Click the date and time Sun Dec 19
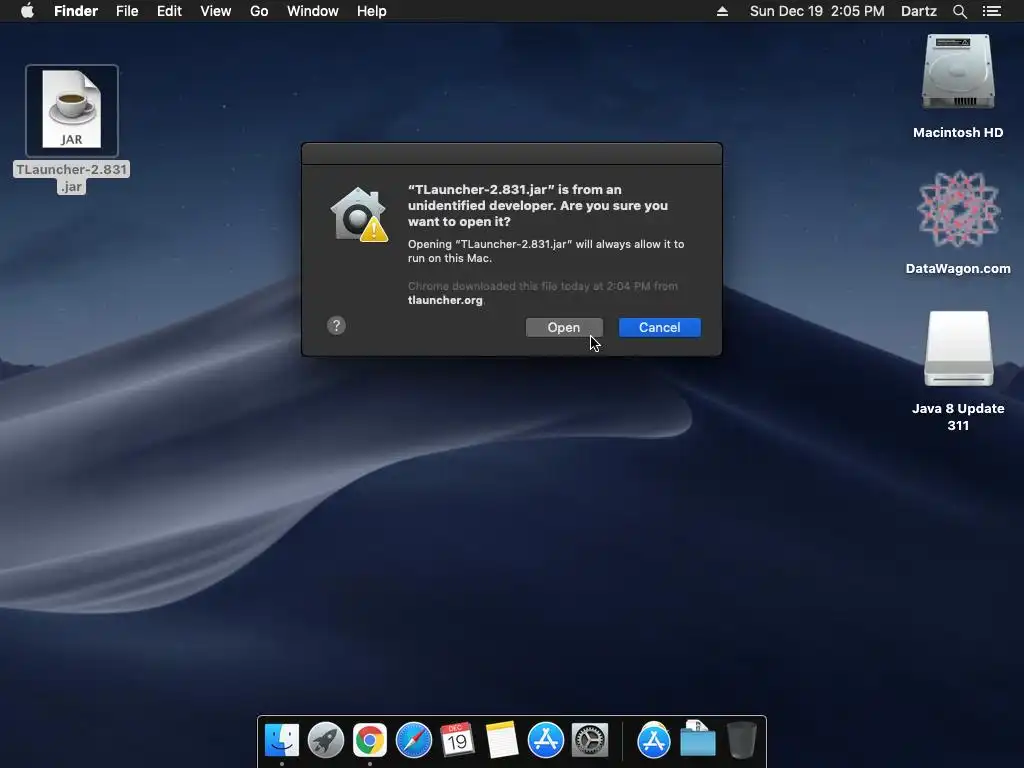 [817, 11]
